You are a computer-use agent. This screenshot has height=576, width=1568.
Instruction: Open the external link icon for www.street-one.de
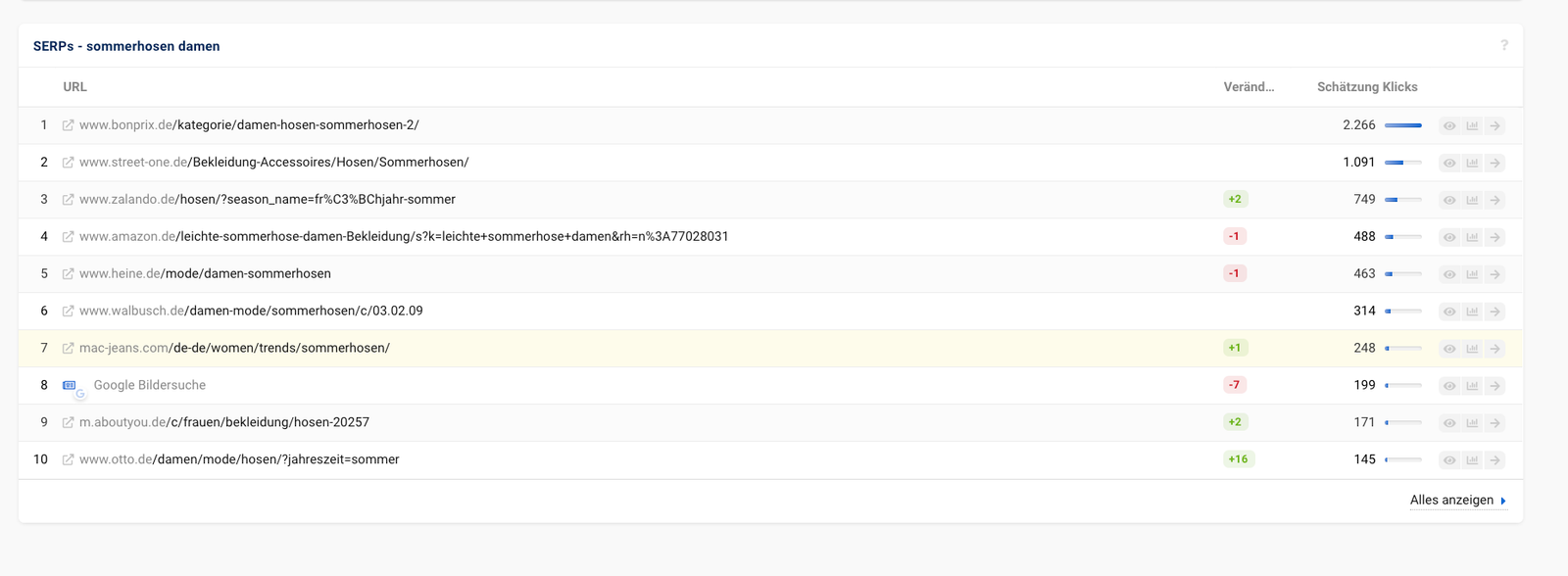68,163
